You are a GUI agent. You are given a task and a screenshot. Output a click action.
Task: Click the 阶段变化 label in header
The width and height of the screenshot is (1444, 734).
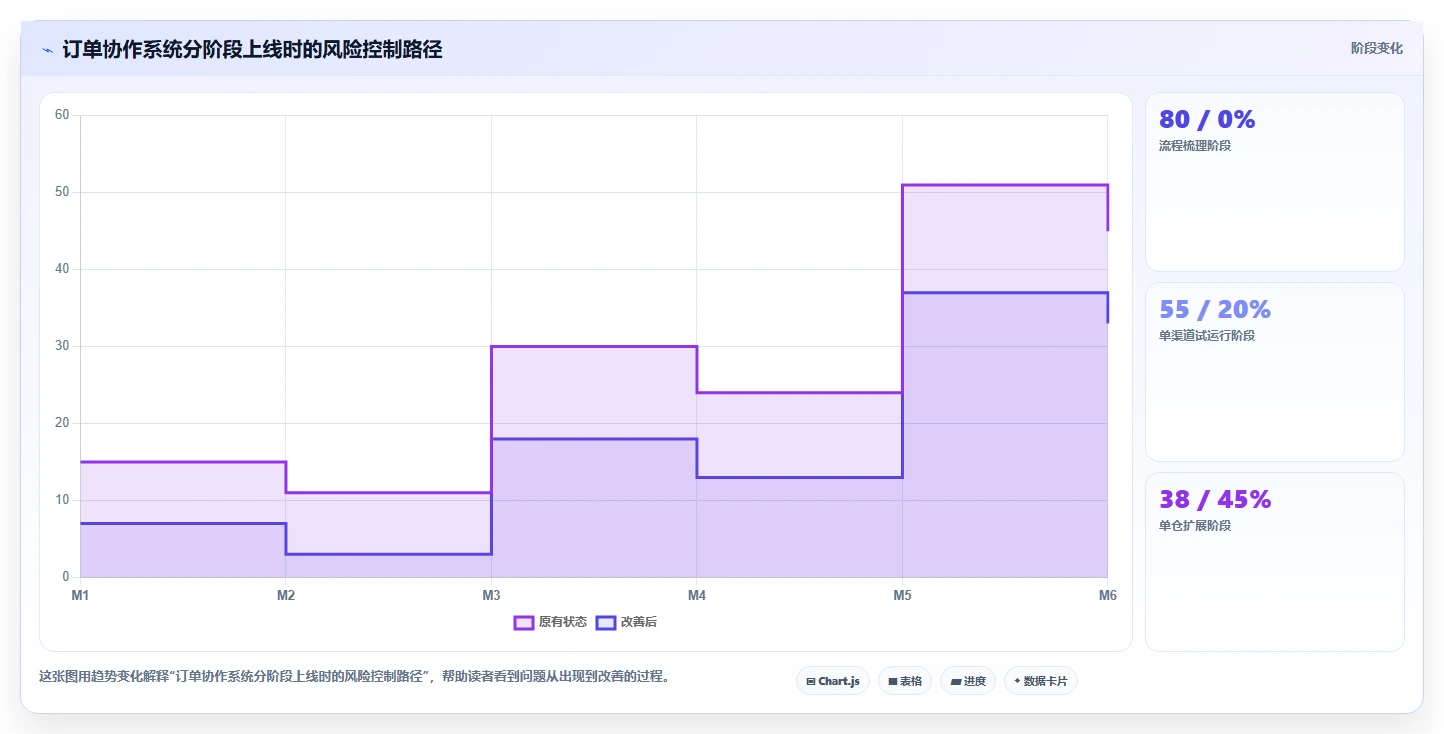click(x=1376, y=48)
